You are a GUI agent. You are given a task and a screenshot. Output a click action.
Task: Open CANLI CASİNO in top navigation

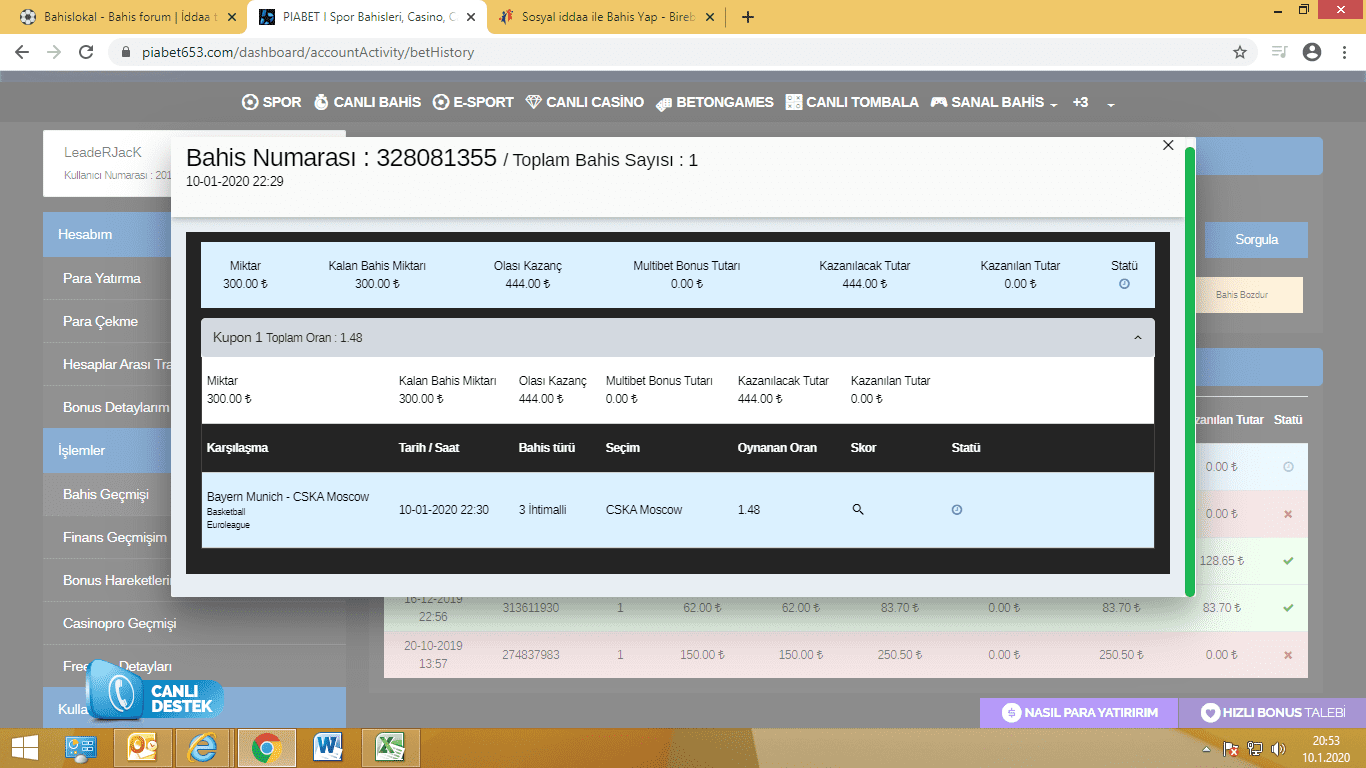584,102
